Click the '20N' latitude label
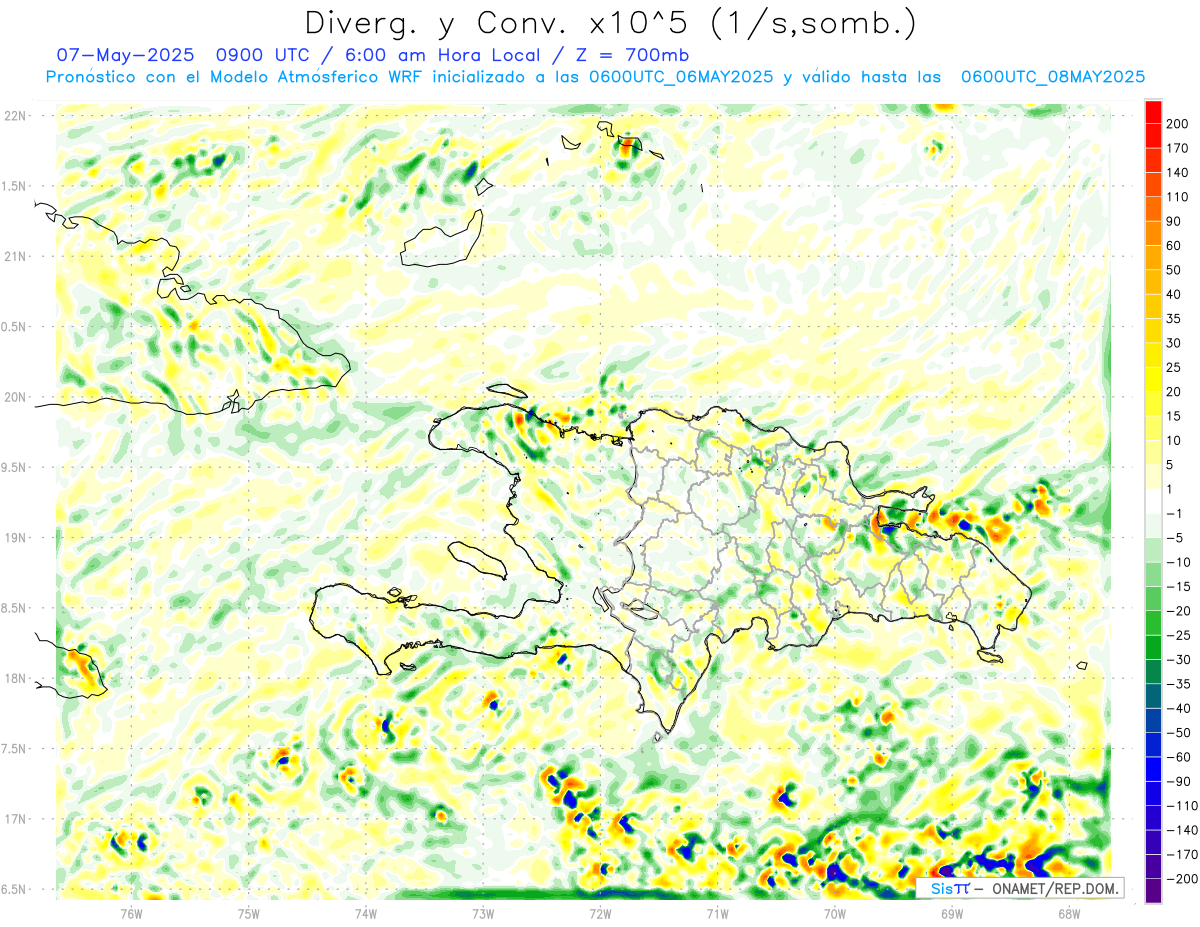 (x=15, y=397)
